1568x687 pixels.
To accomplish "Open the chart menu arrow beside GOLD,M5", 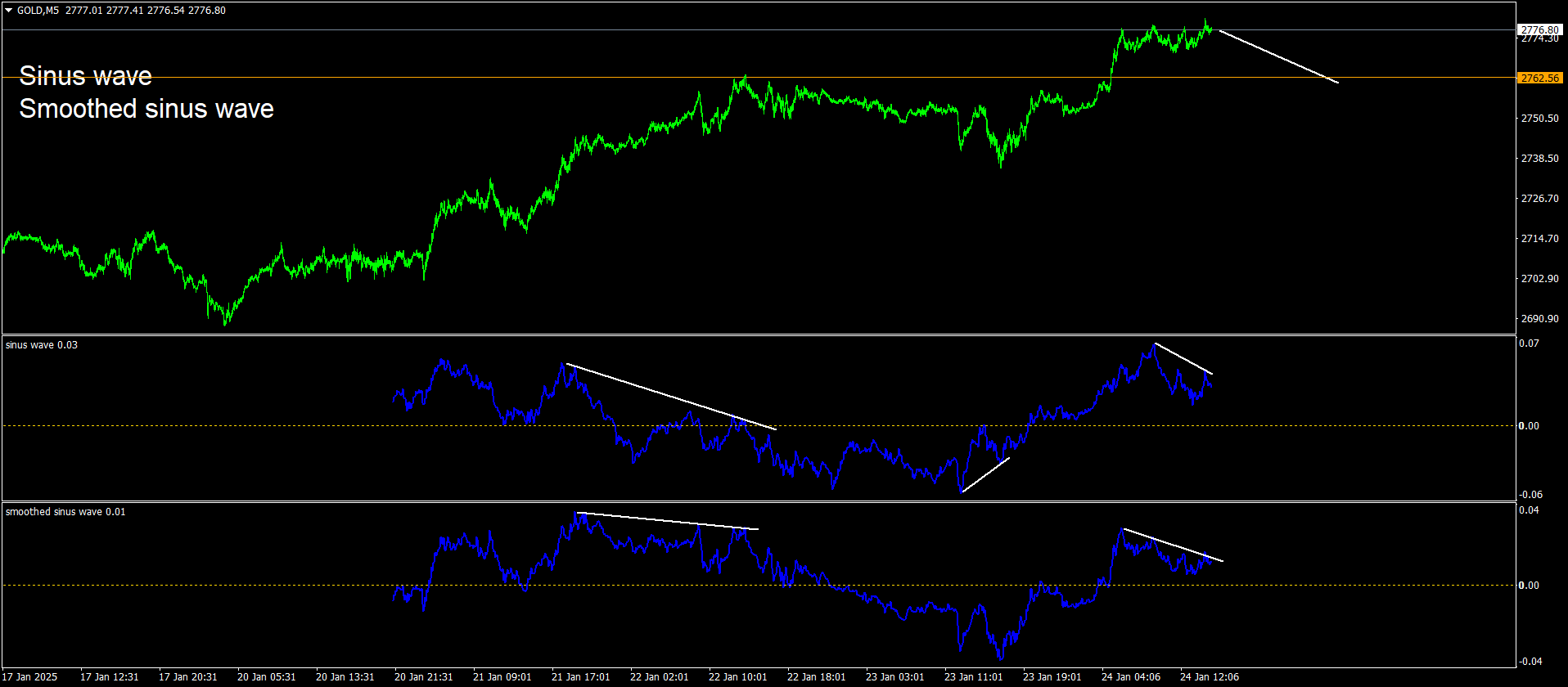I will (9, 11).
